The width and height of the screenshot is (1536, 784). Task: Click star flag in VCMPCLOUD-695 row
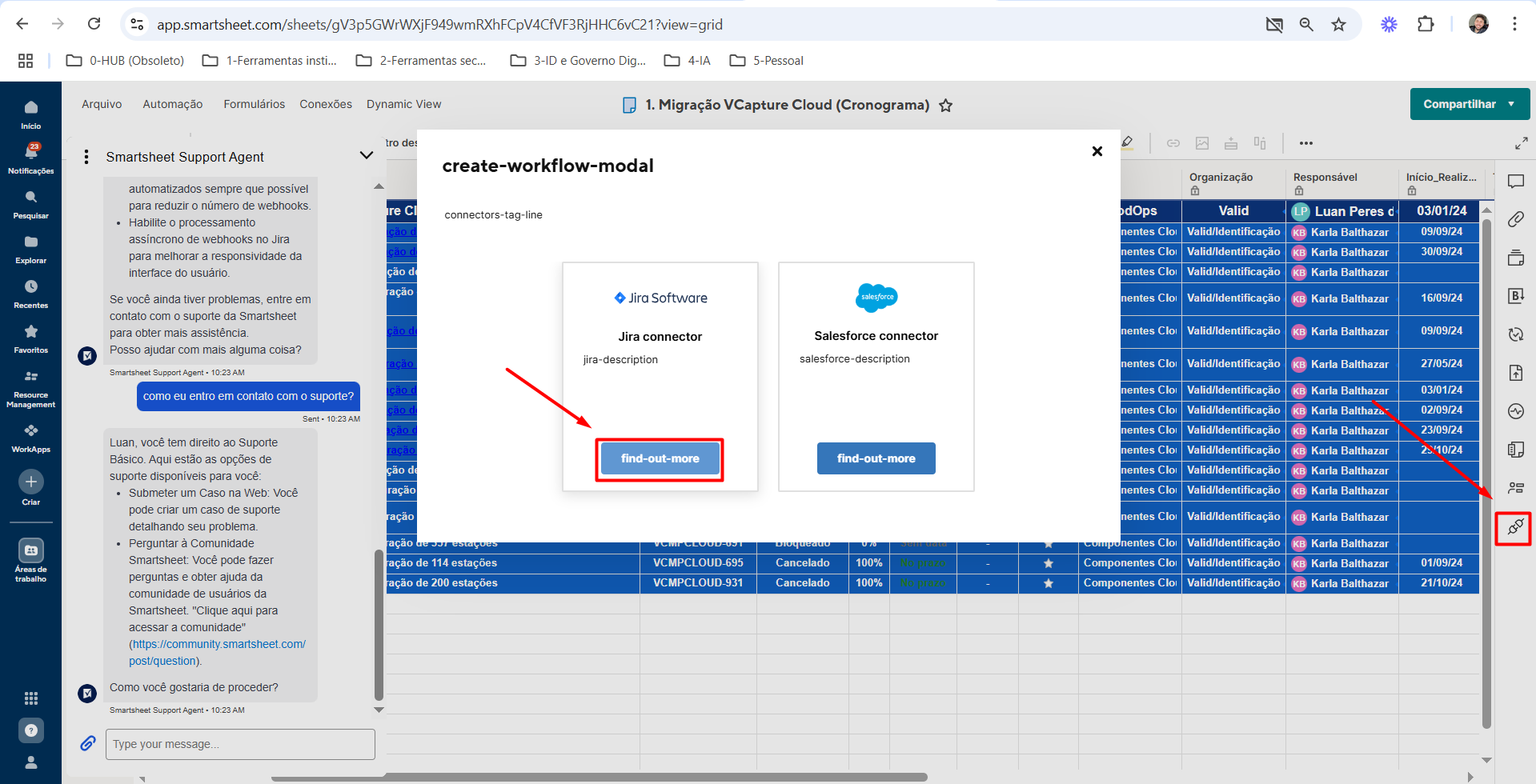[x=1049, y=563]
